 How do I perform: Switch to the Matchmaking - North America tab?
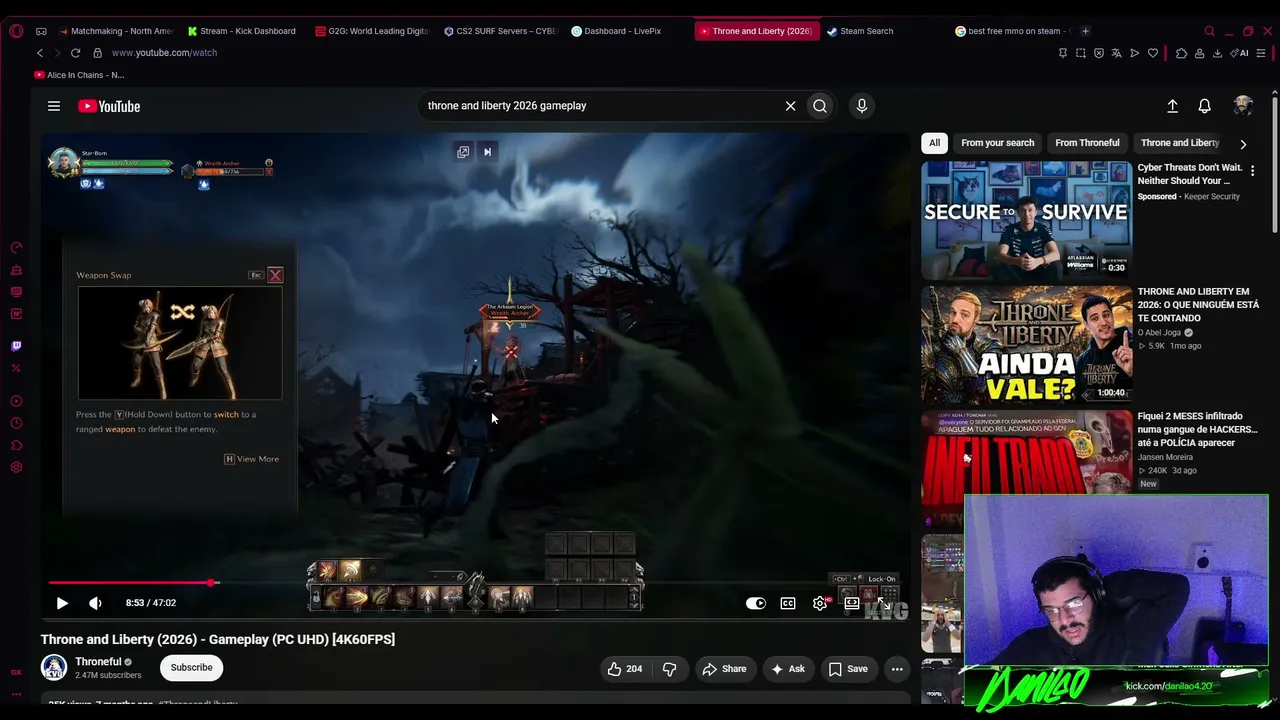pos(116,31)
